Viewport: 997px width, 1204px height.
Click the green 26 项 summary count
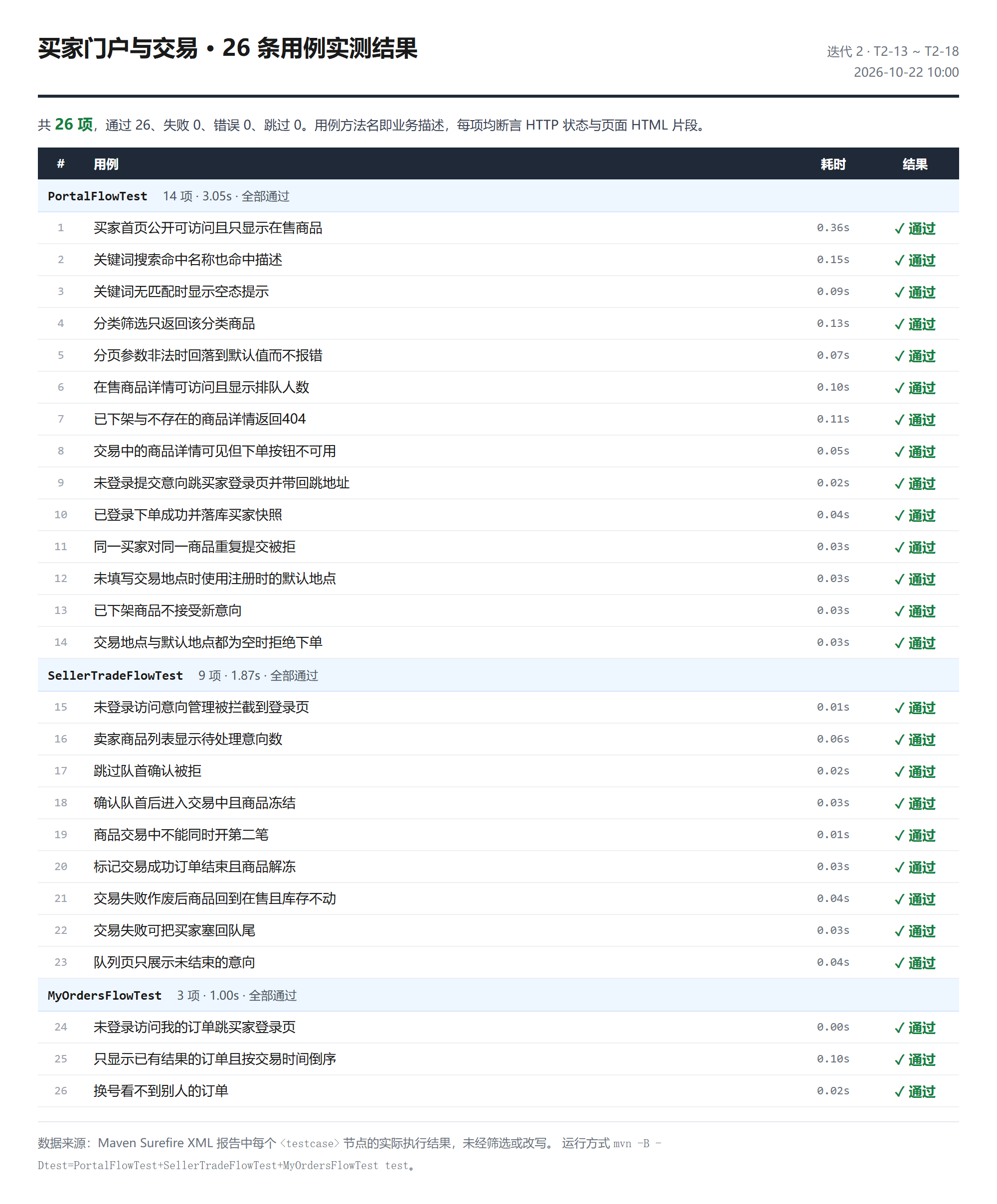pyautogui.click(x=73, y=125)
